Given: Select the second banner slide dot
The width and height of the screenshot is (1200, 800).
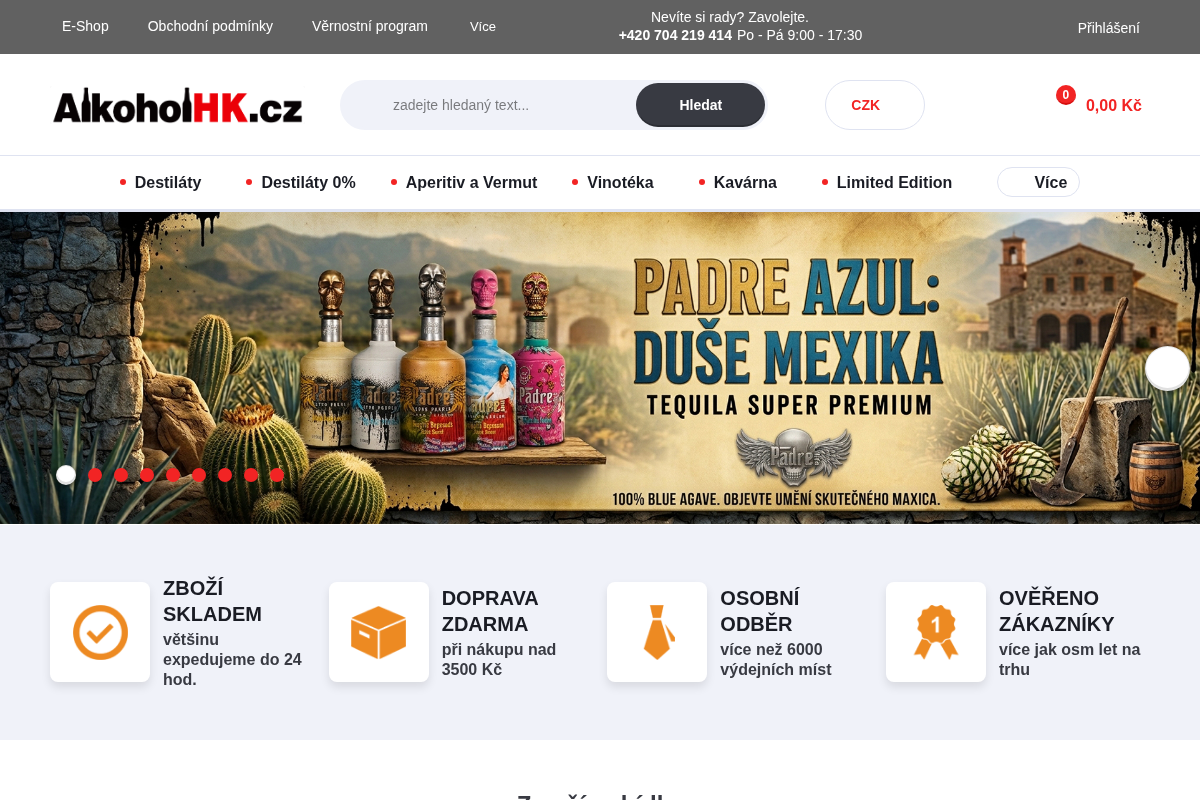Looking at the screenshot, I should click(x=95, y=475).
